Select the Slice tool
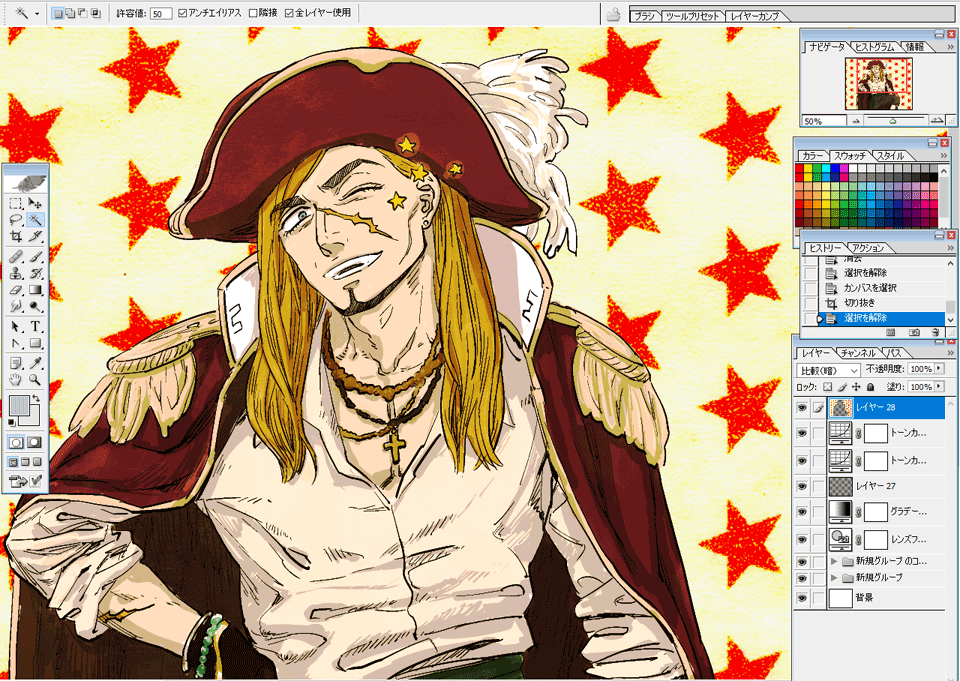Image resolution: width=960 pixels, height=681 pixels. click(35, 236)
